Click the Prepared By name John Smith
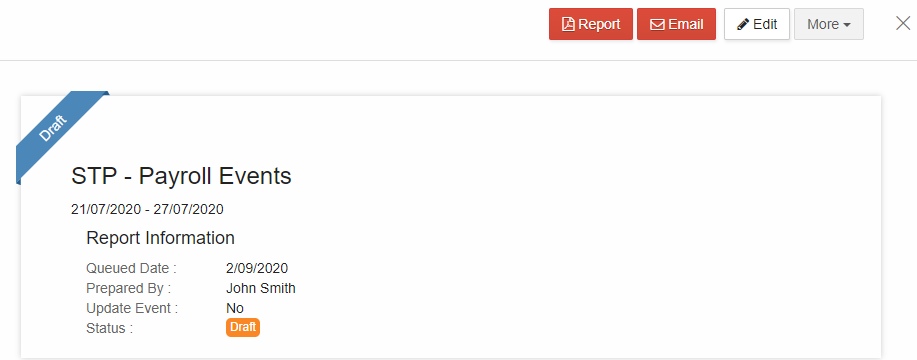The image size is (917, 360). [x=261, y=288]
